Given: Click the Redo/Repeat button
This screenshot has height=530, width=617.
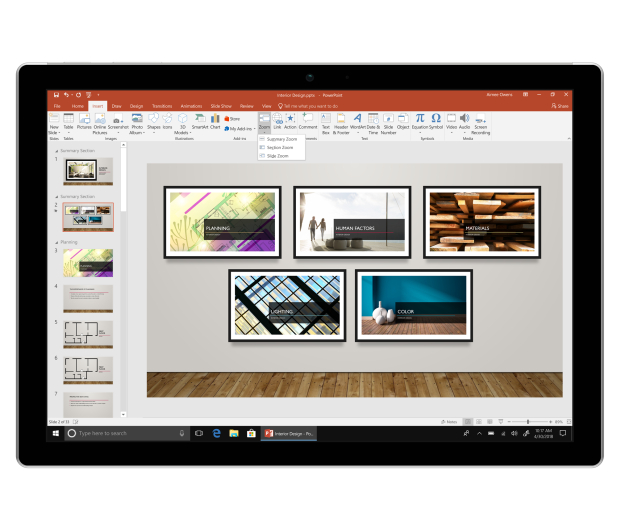Looking at the screenshot, I should pos(78,95).
